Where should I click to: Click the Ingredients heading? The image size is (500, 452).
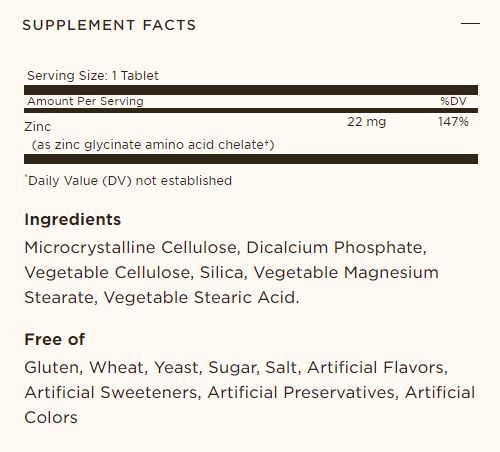73,219
